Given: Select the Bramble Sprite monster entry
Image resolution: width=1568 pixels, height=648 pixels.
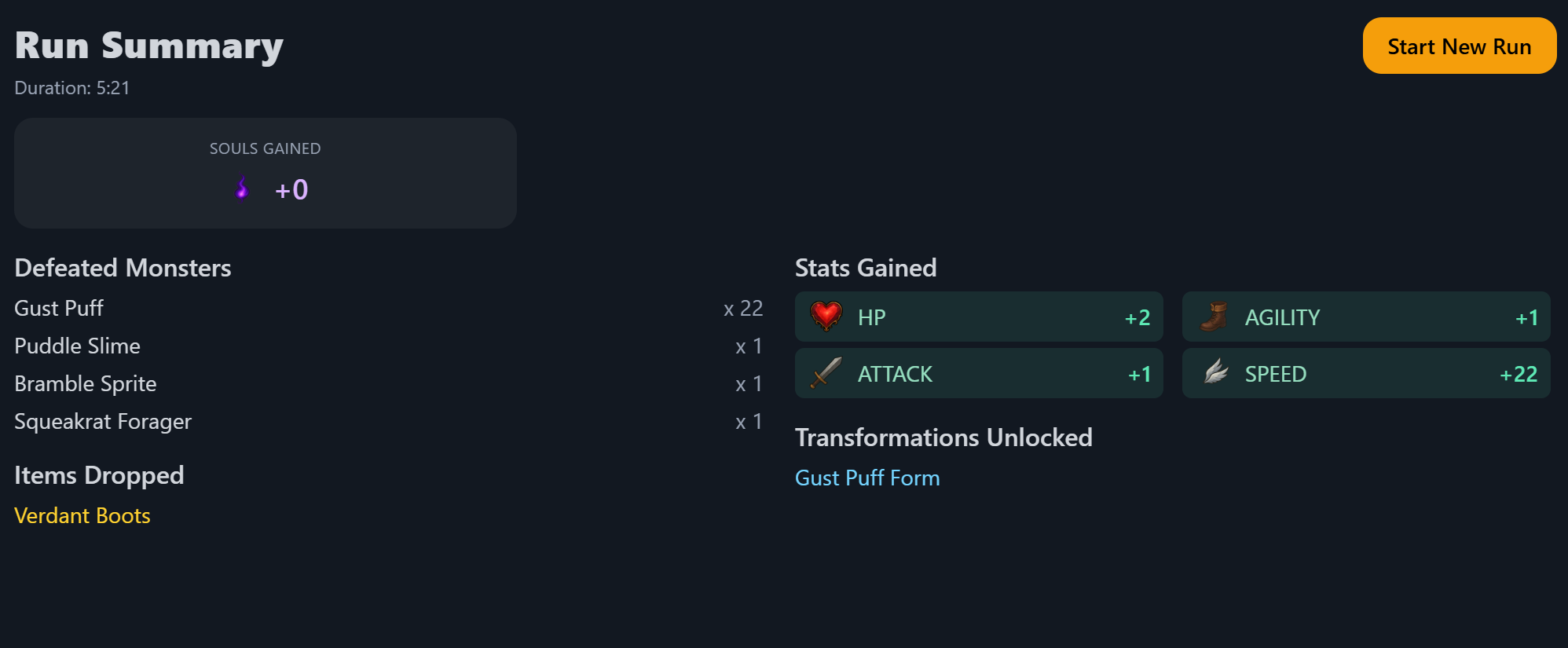Looking at the screenshot, I should (x=86, y=383).
